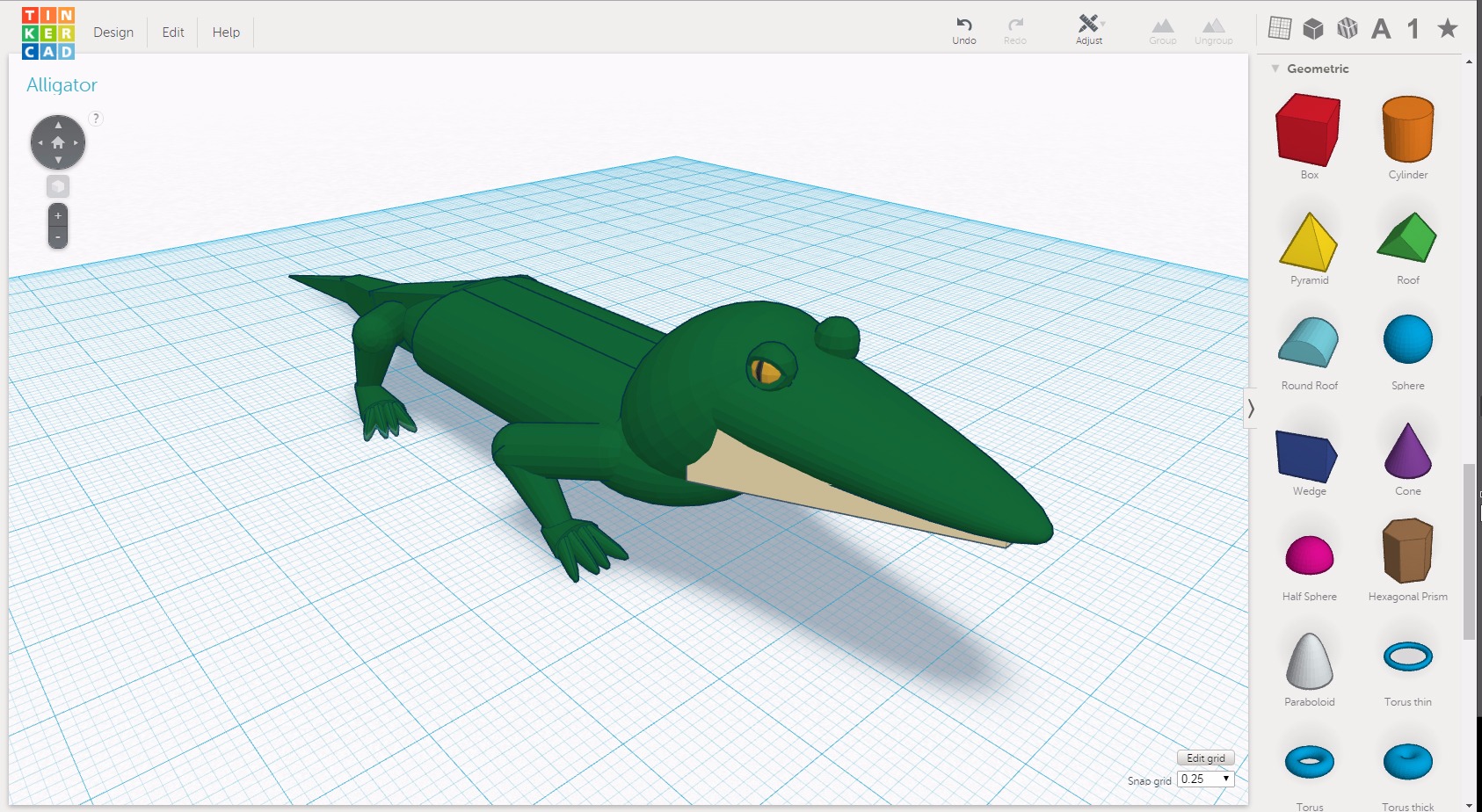Open the Snap grid dropdown
The width and height of the screenshot is (1482, 812).
[x=1206, y=779]
